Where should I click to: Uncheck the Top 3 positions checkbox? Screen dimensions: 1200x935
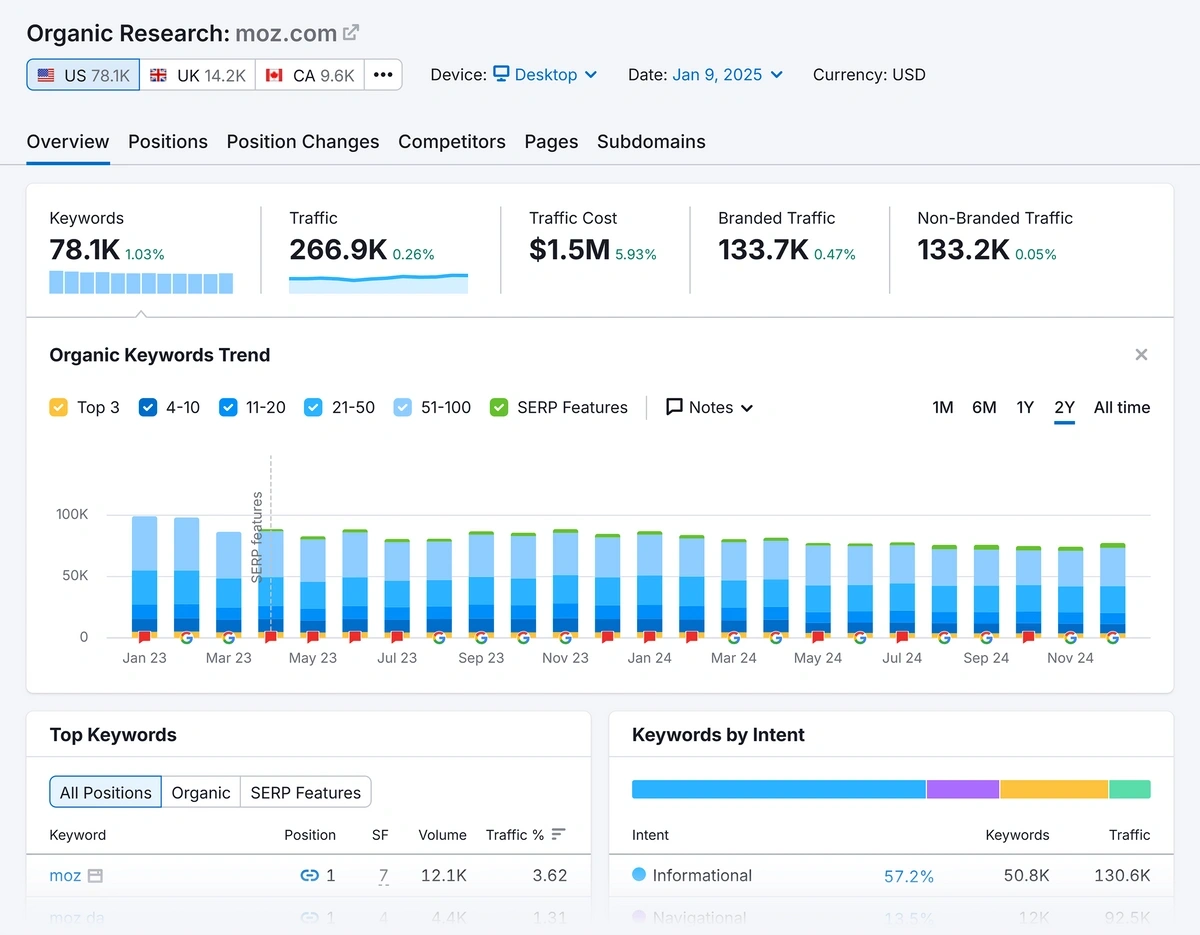[59, 407]
